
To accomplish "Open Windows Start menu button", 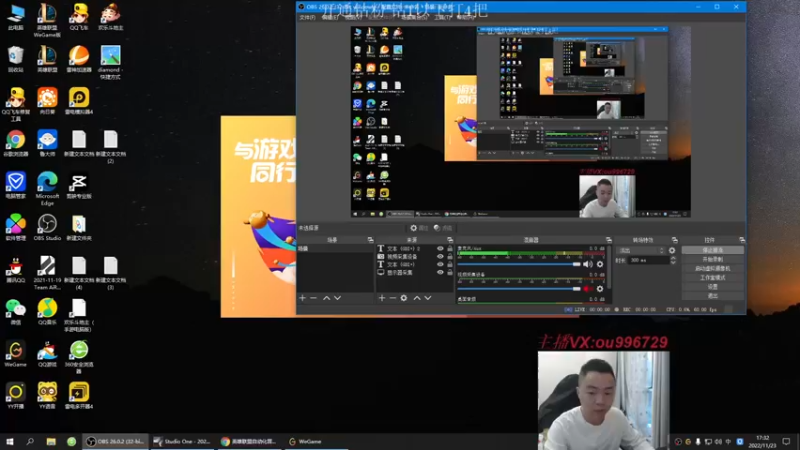I will click(x=10, y=442).
